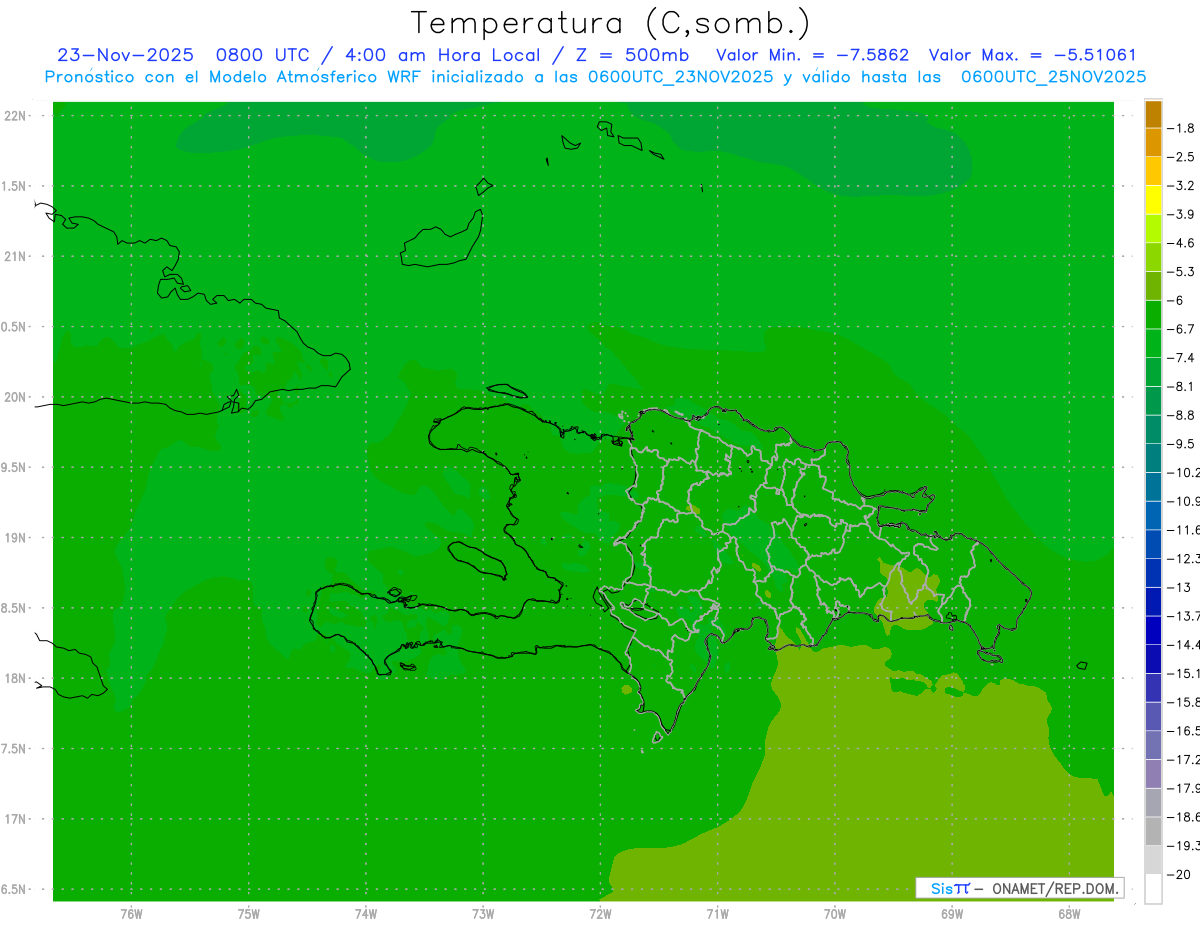Click the "Valor Max. = -5.51061" readout
The height and width of the screenshot is (927, 1200).
point(1032,55)
